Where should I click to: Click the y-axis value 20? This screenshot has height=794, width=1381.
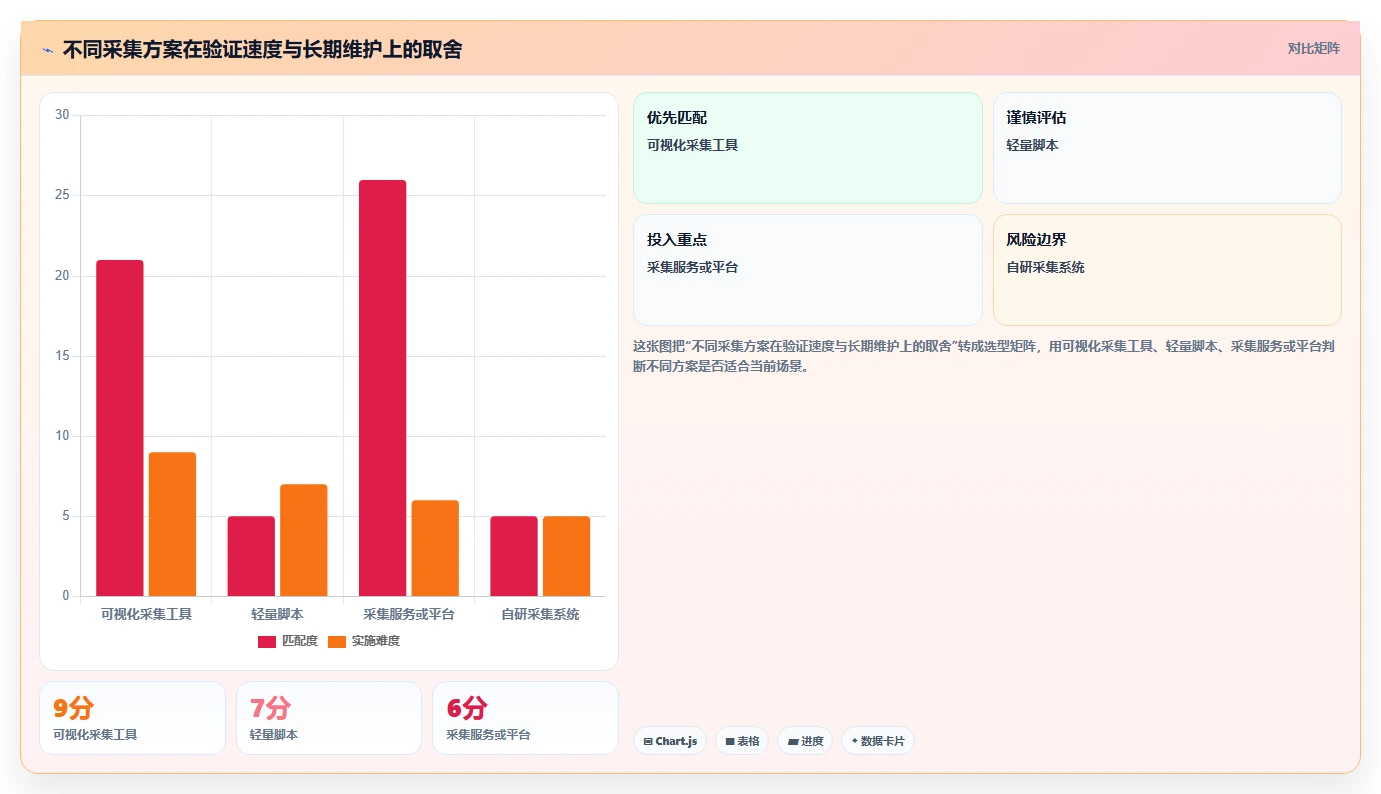click(x=62, y=276)
